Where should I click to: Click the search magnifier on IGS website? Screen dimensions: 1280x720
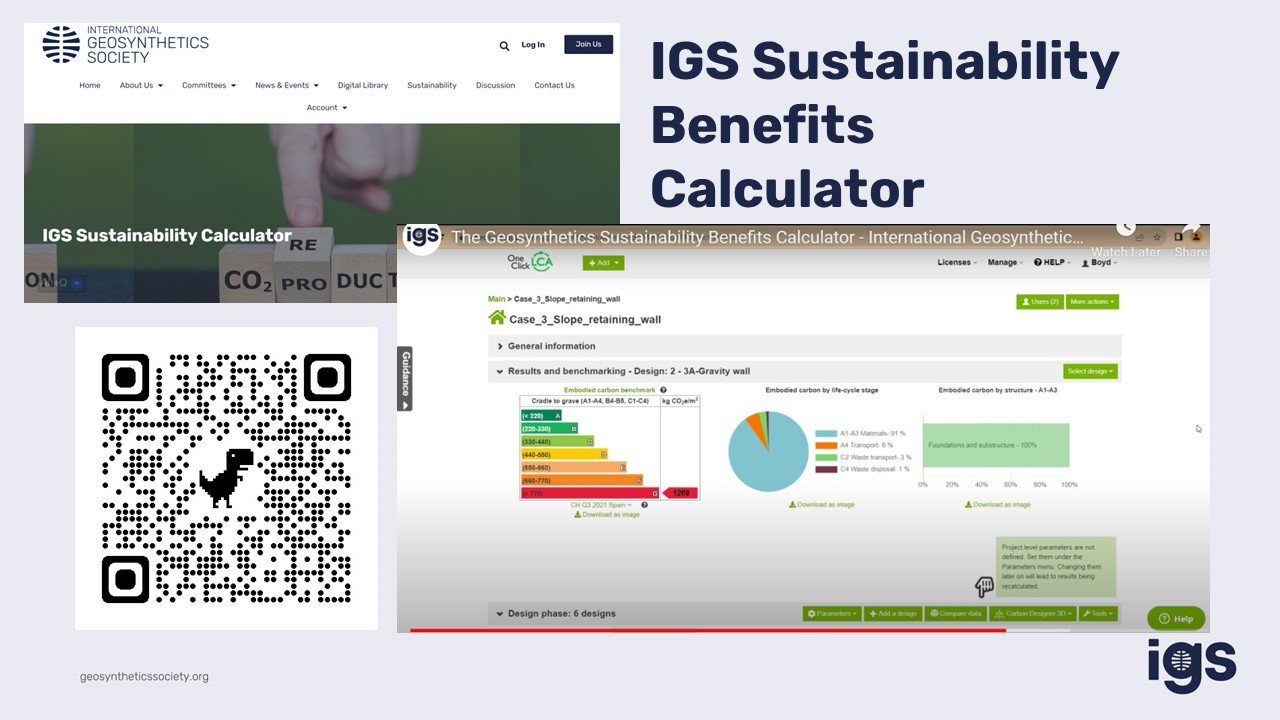(504, 45)
